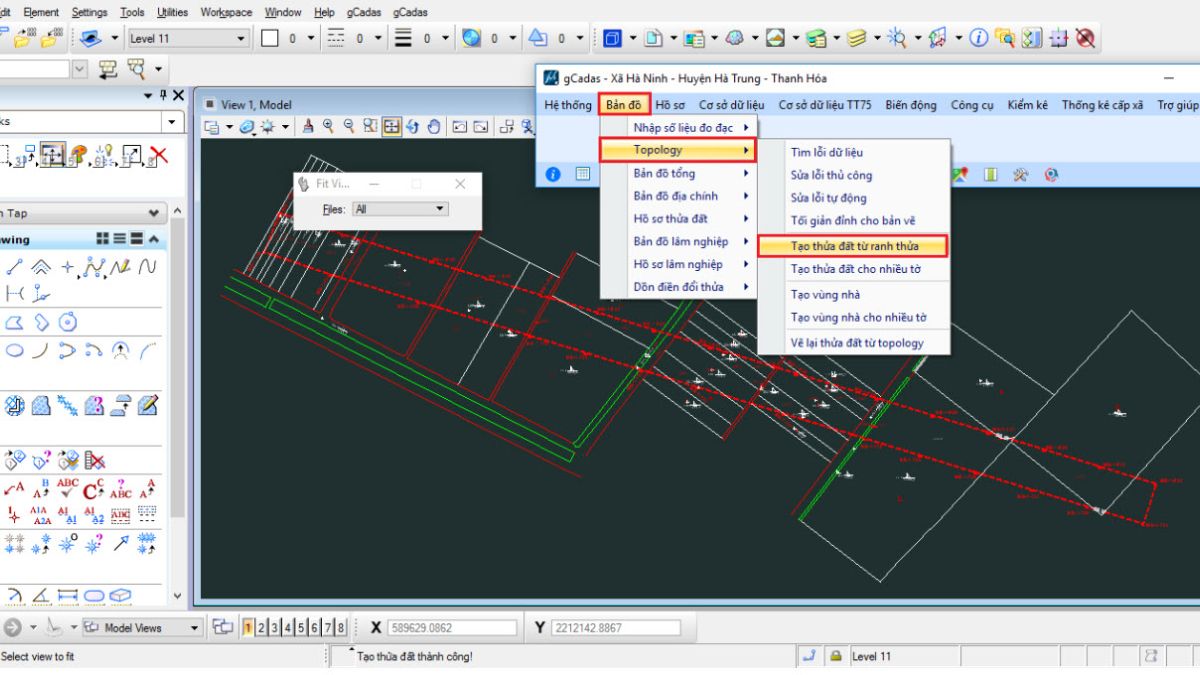
Task: Open the Topology submenu
Action: tap(678, 150)
